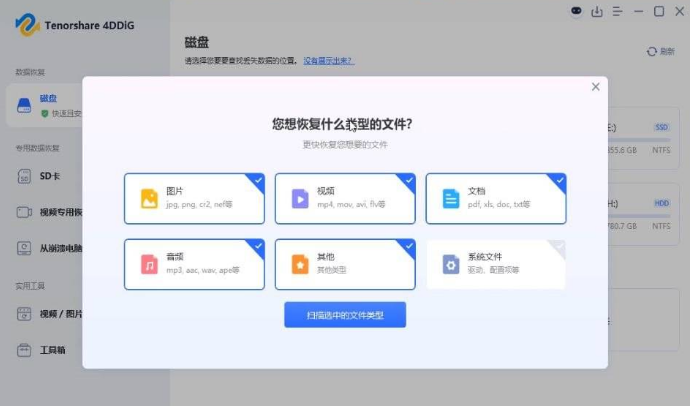Close the file type selection dialog

pos(595,87)
